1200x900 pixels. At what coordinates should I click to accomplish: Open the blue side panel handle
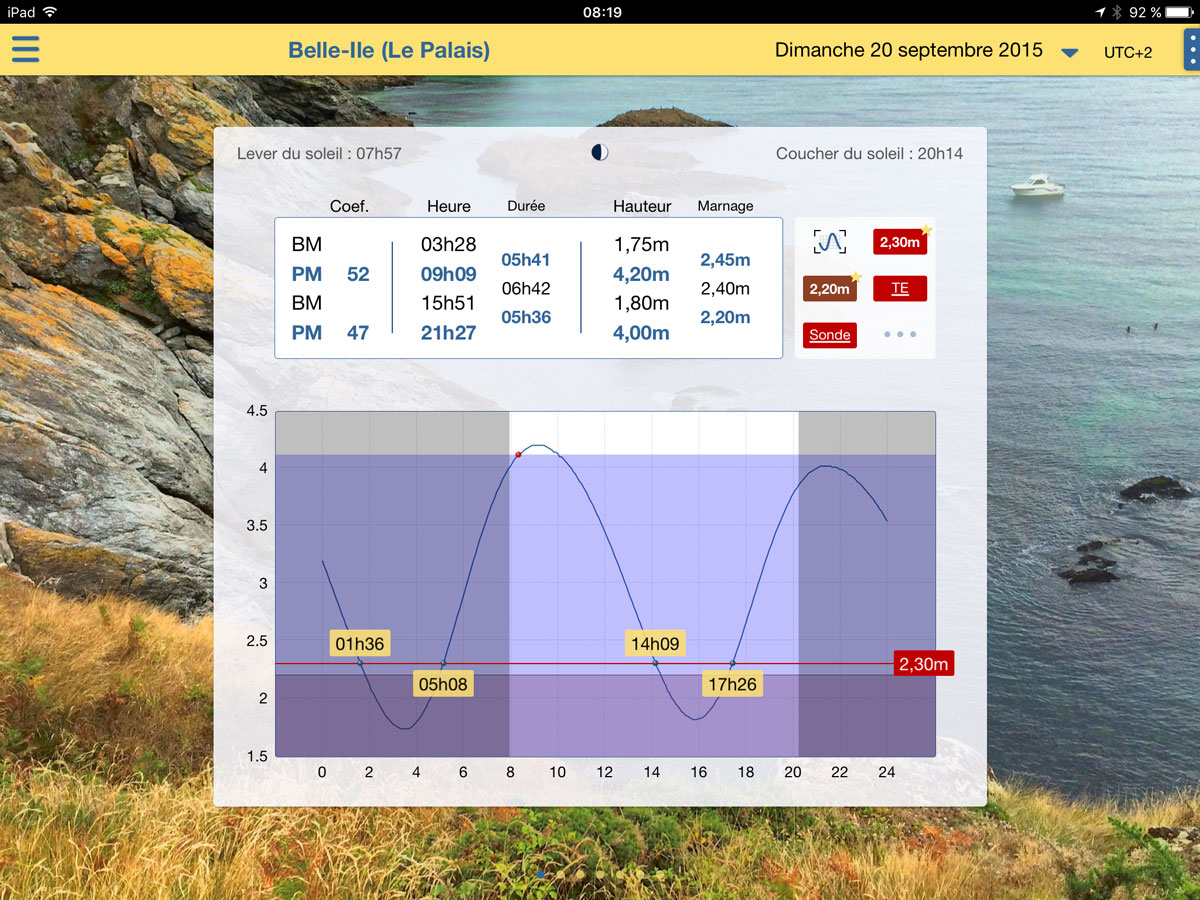[1192, 49]
